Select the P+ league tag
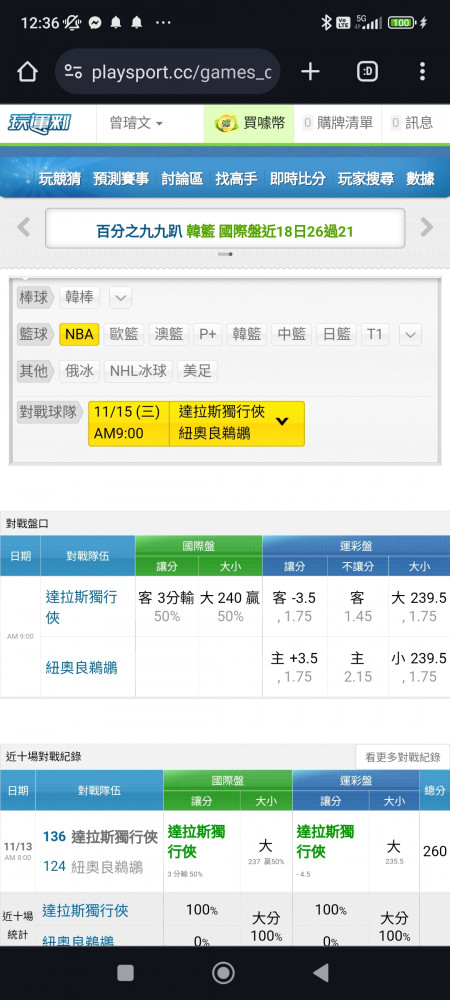The height and width of the screenshot is (1000, 450). [x=207, y=334]
